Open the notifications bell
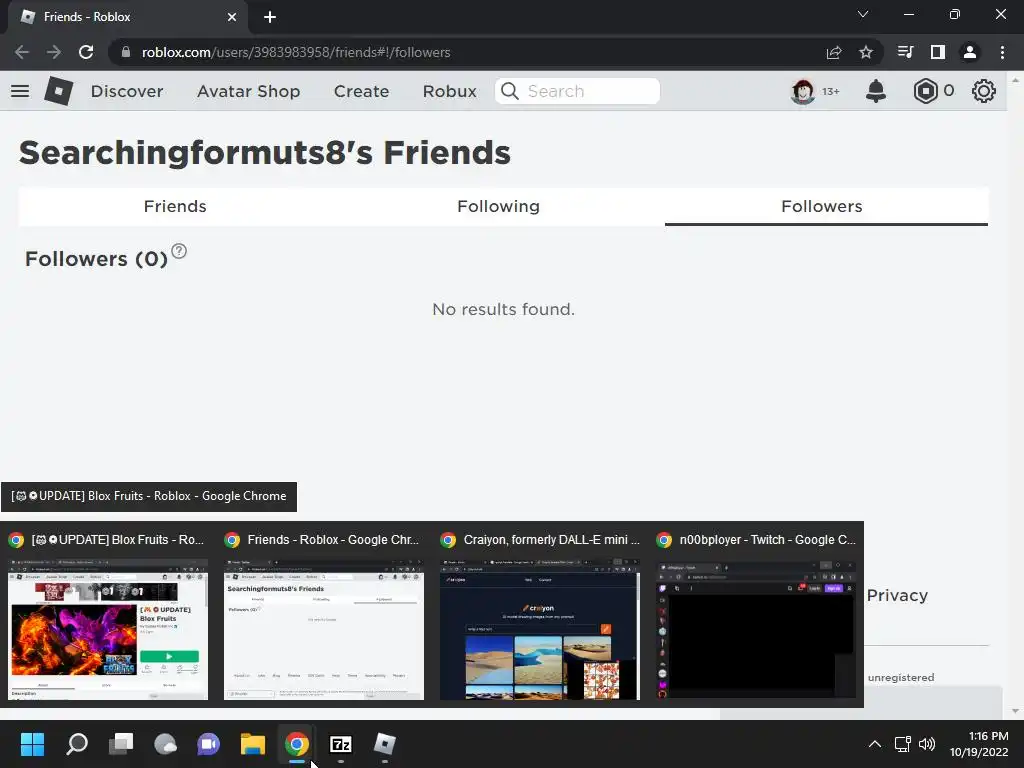Screen dimensions: 1024x768 coord(876,91)
